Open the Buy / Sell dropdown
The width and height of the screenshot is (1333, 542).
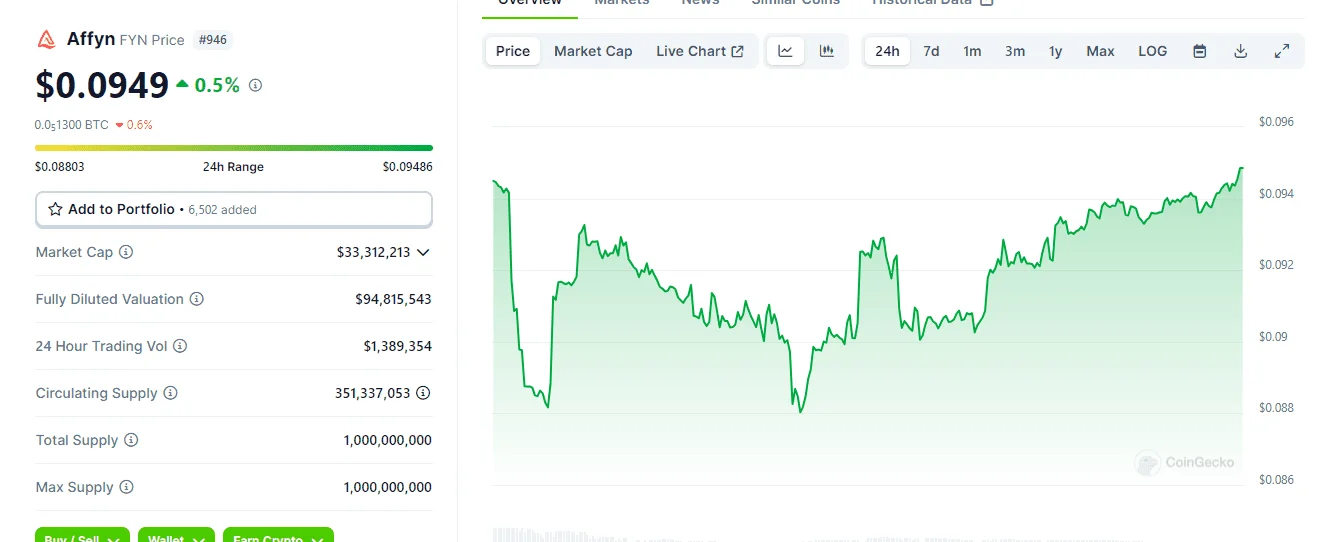(x=82, y=535)
